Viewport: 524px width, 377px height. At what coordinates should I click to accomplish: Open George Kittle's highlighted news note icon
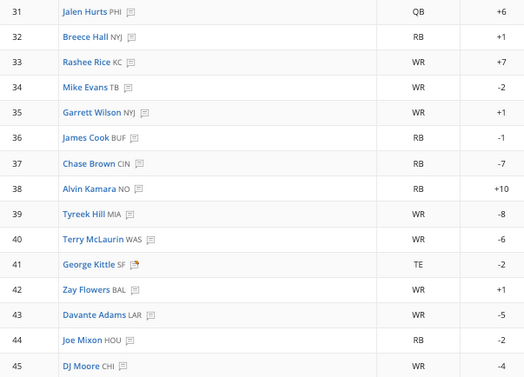pyautogui.click(x=134, y=265)
